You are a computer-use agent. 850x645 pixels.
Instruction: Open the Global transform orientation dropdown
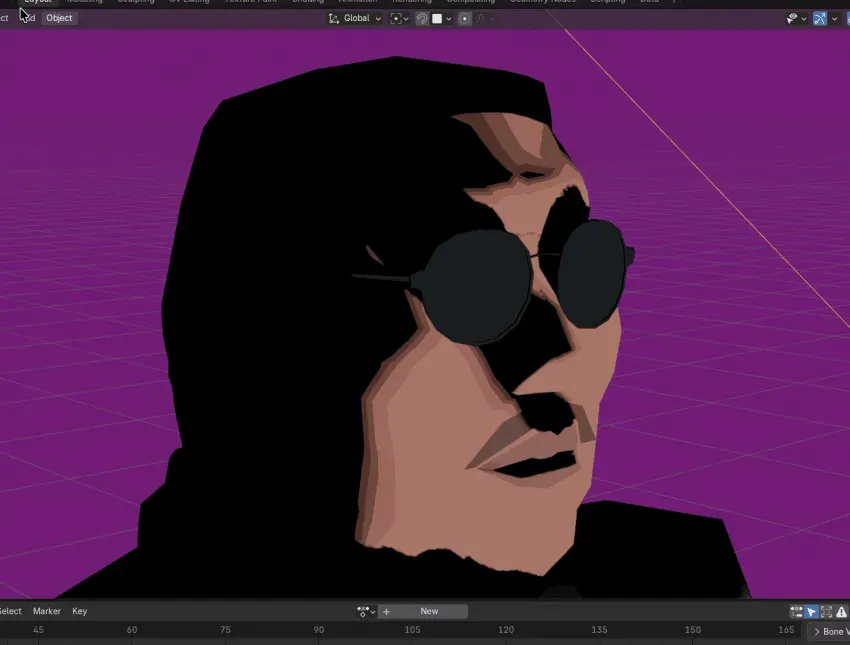coord(355,18)
